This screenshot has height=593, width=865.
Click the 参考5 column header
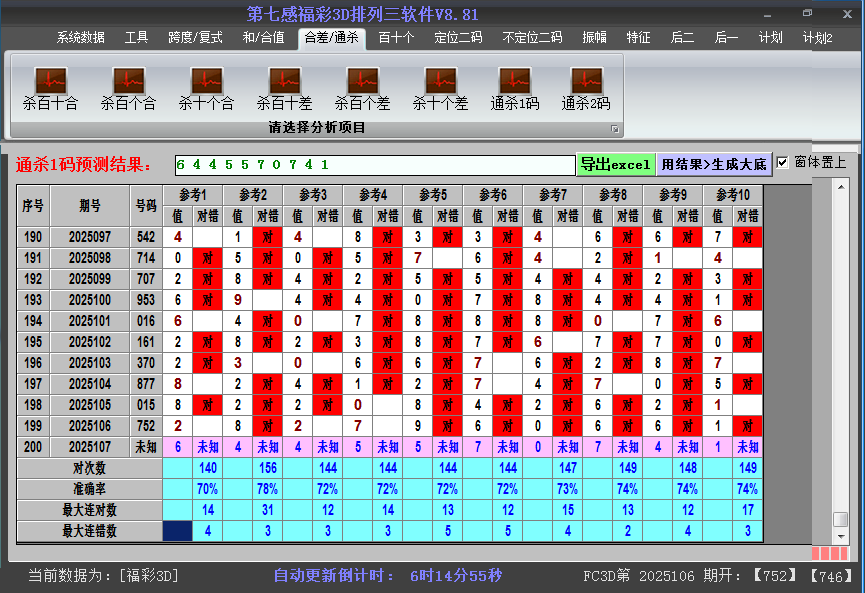432,195
